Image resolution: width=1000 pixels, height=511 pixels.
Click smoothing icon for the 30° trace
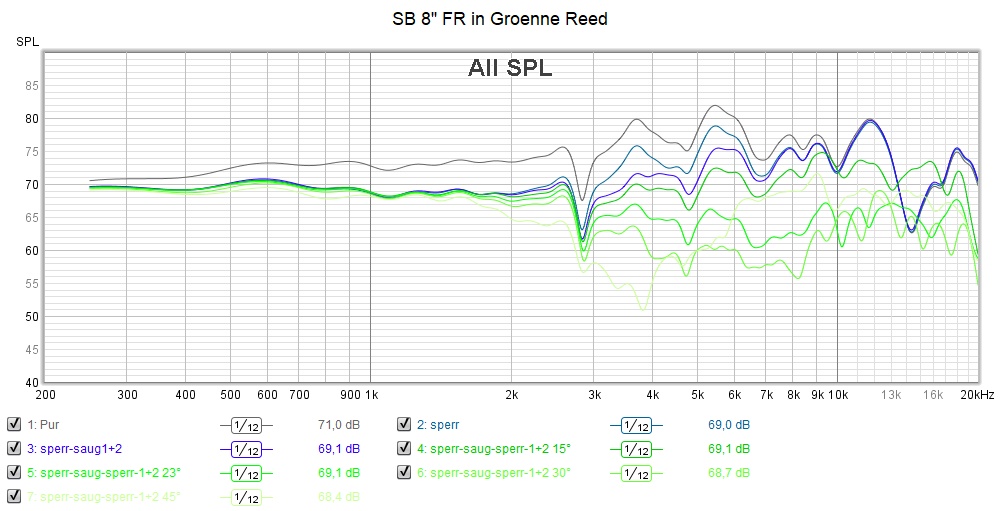tap(636, 473)
